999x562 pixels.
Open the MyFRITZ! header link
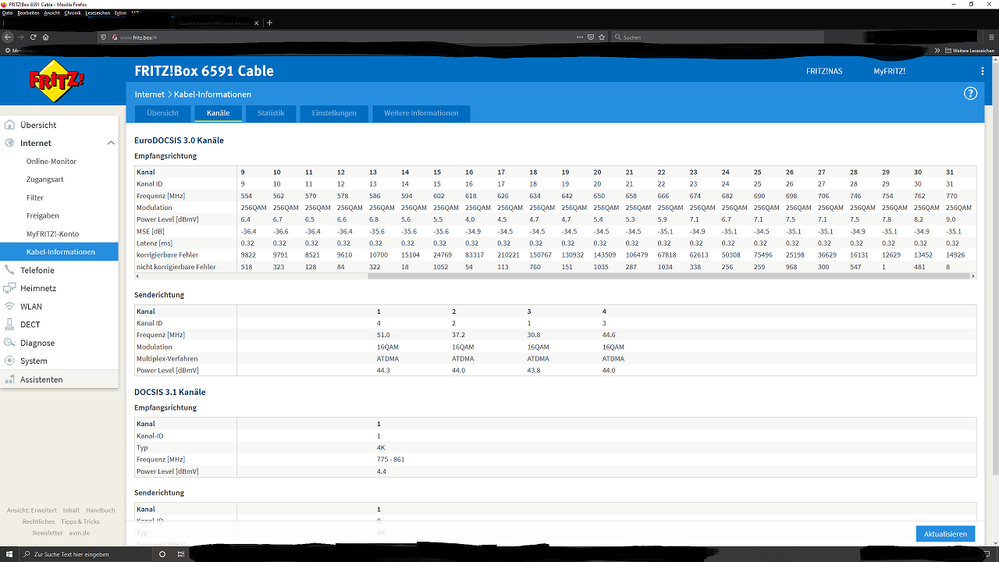(889, 71)
